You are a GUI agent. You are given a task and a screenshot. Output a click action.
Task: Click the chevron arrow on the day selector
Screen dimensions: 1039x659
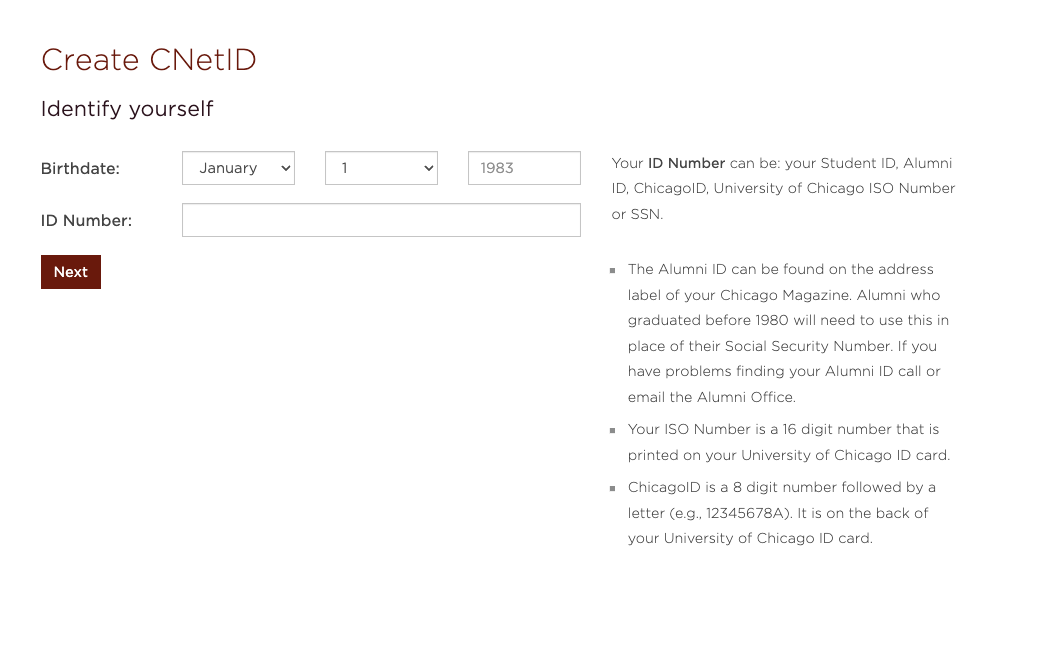[x=429, y=168]
